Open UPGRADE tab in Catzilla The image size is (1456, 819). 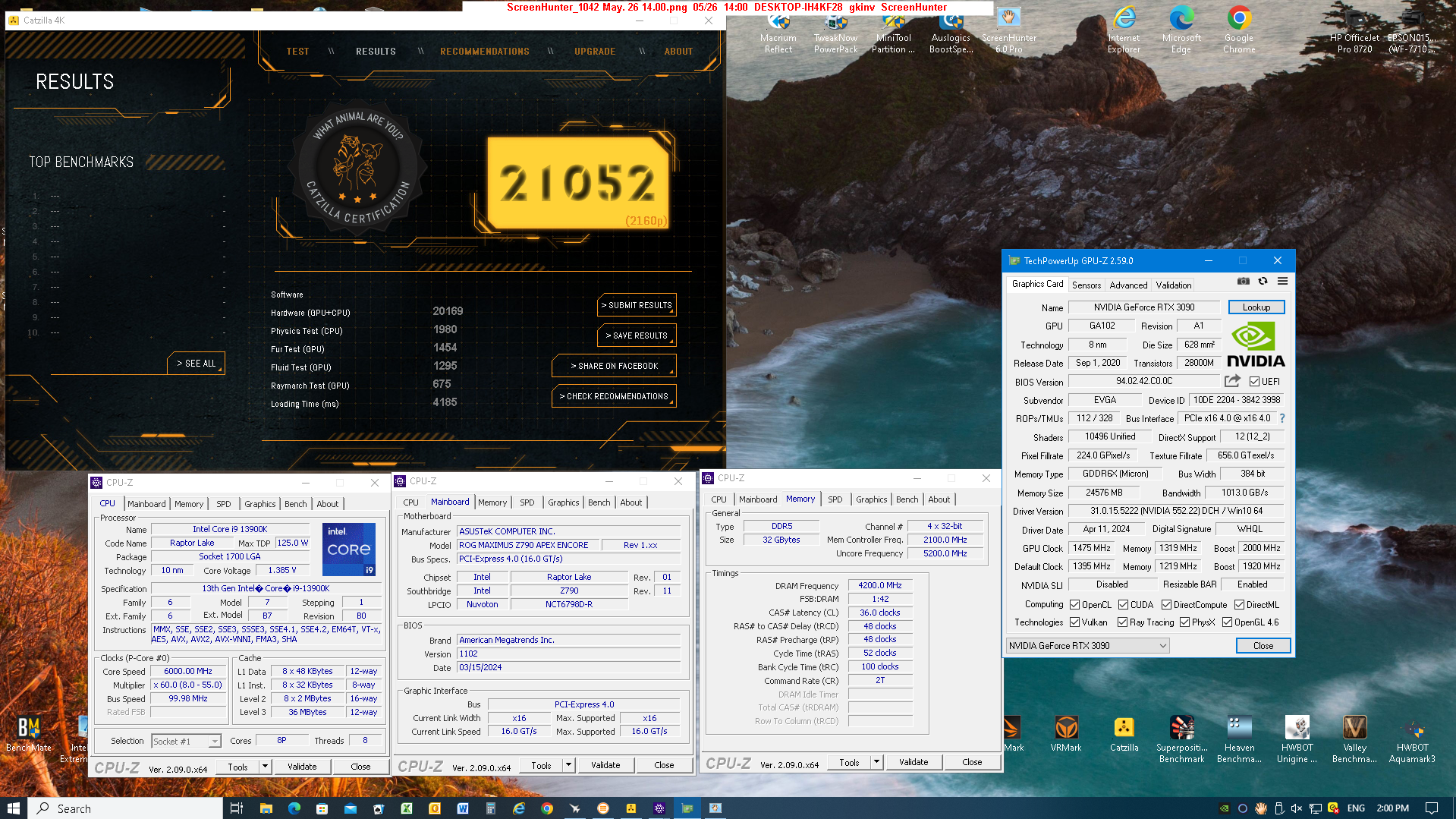pyautogui.click(x=595, y=52)
